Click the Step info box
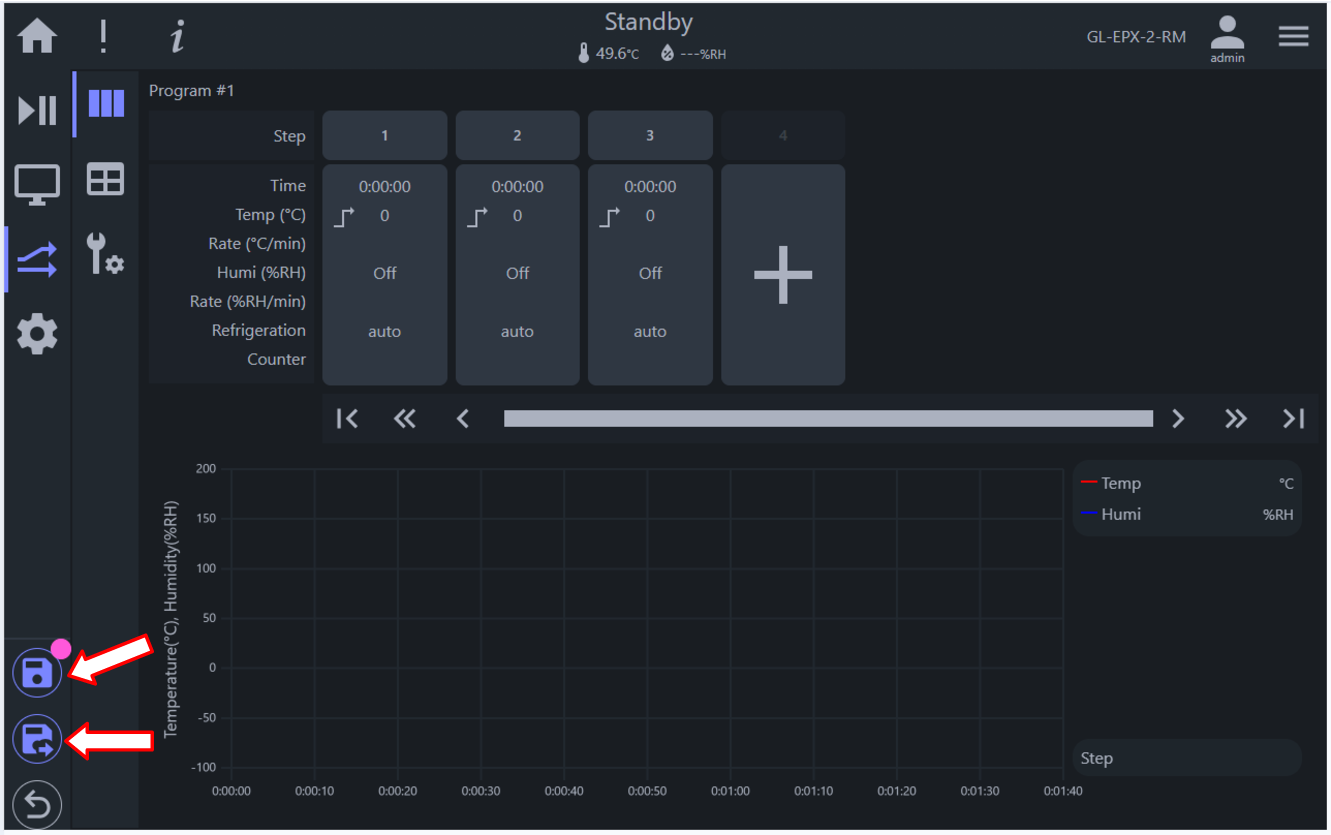This screenshot has width=1331, height=835. pos(1187,758)
